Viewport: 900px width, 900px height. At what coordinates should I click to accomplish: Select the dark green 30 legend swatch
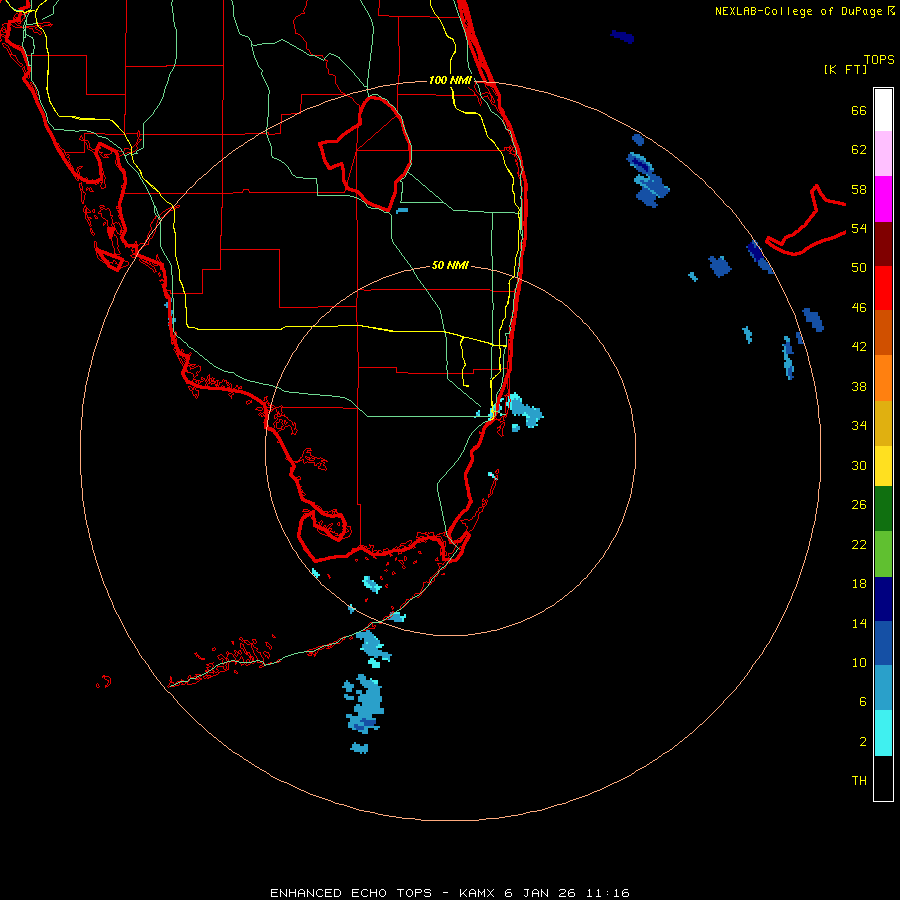883,509
